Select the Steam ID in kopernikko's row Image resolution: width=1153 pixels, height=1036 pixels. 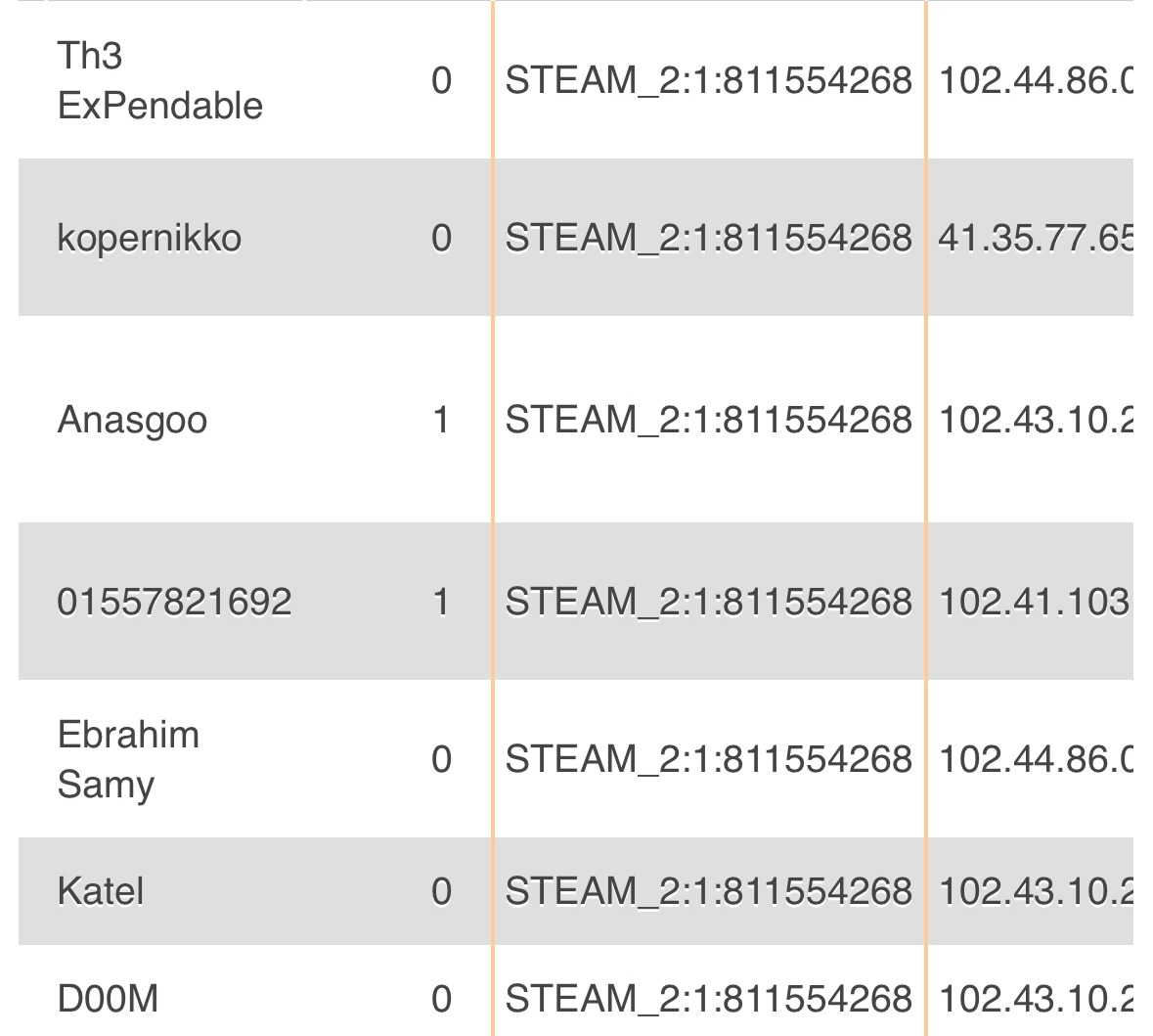pyautogui.click(x=709, y=238)
